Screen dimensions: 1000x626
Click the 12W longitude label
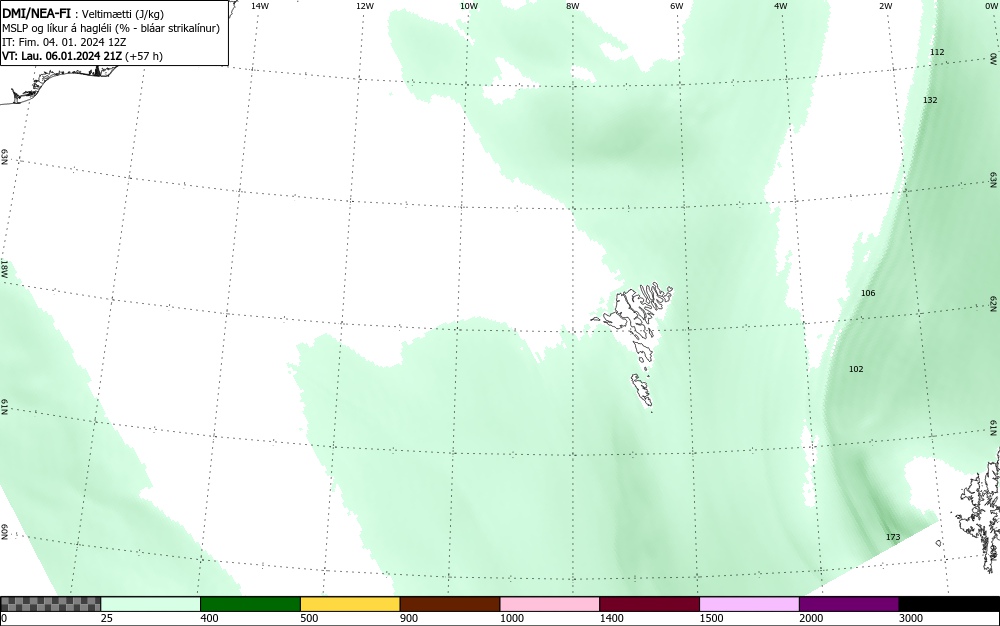click(364, 6)
